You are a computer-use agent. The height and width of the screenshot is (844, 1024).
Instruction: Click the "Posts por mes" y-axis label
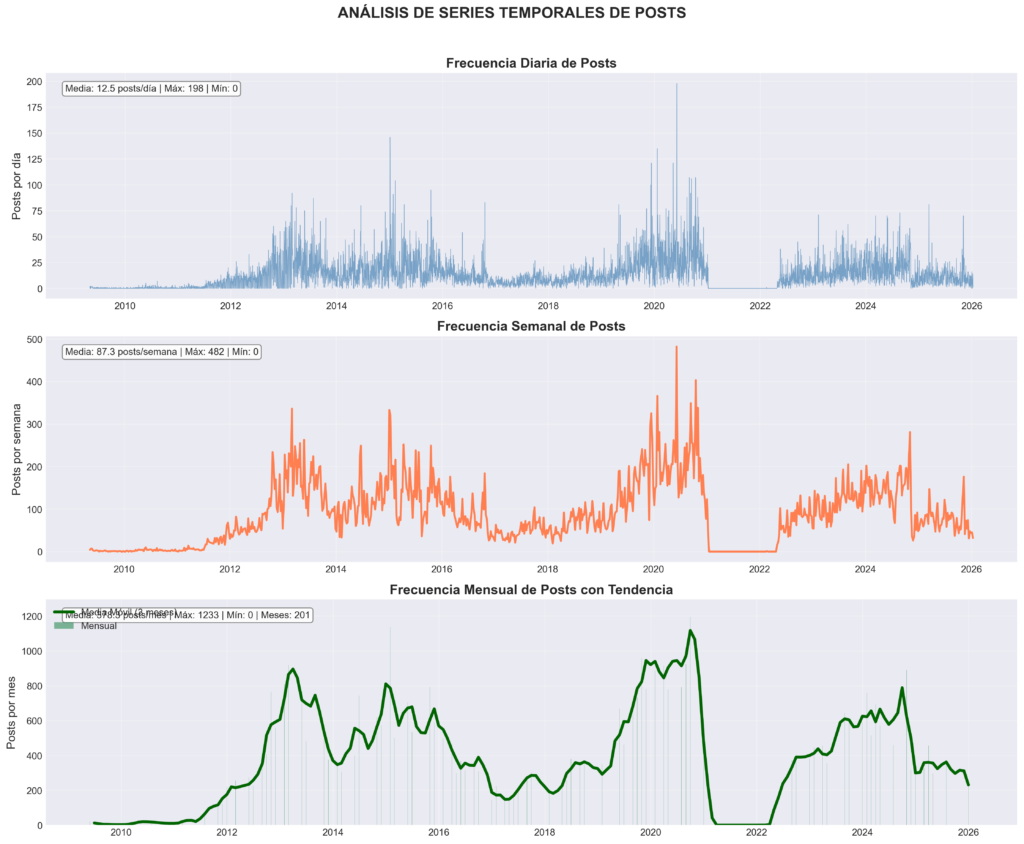pyautogui.click(x=13, y=710)
